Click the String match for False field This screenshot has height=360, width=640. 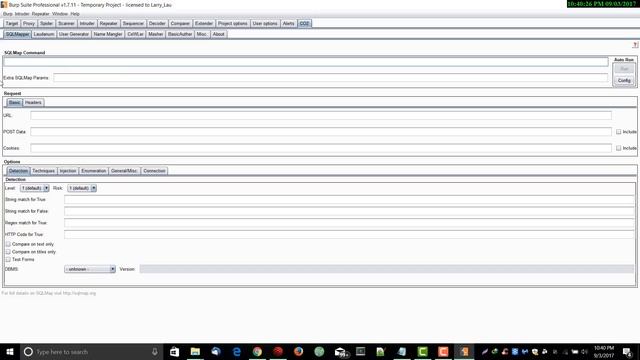(349, 211)
